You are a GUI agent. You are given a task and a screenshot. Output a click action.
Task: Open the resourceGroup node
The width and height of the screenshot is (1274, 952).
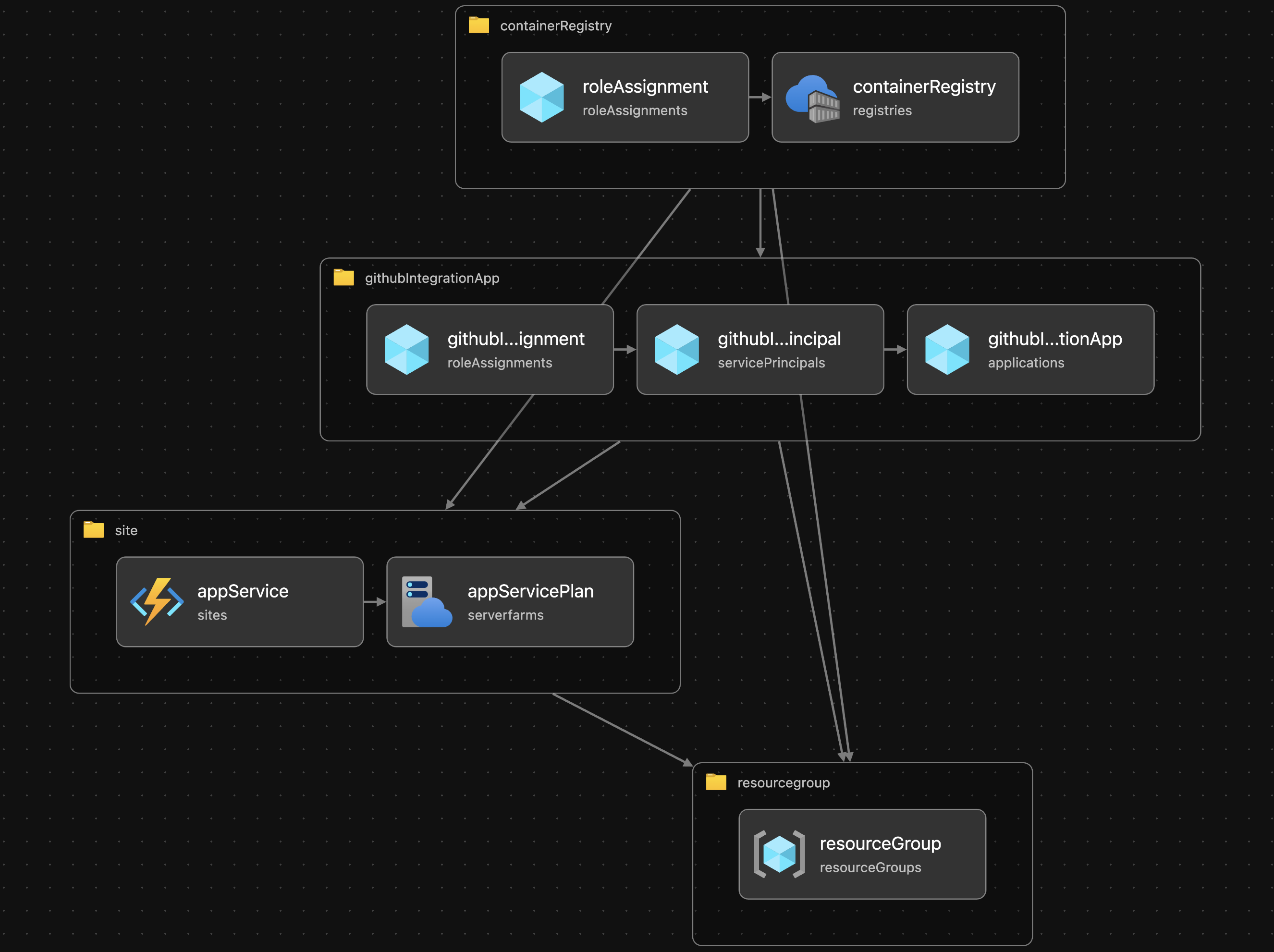(x=862, y=854)
